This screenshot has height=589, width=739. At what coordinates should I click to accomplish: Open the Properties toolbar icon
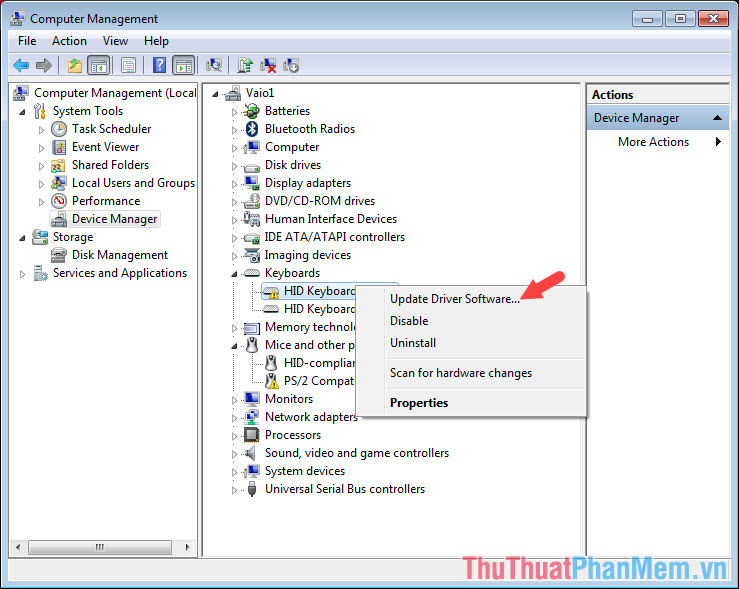[x=128, y=65]
